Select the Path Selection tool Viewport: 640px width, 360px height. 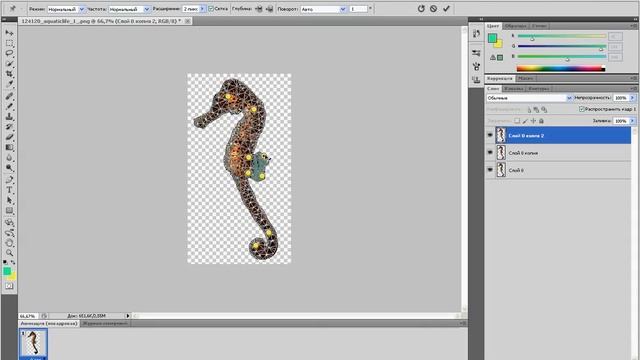coord(9,200)
